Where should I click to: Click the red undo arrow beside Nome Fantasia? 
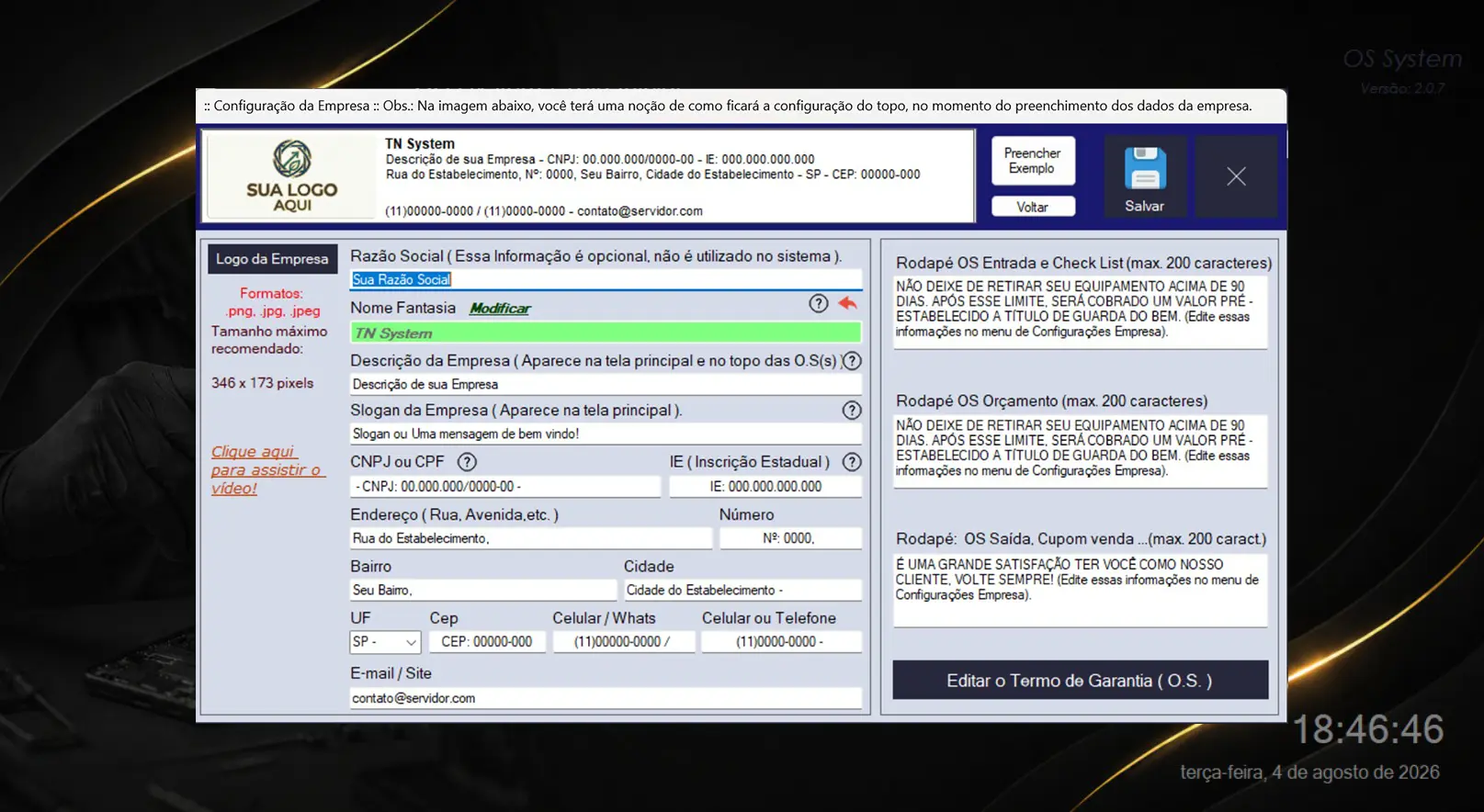(847, 303)
